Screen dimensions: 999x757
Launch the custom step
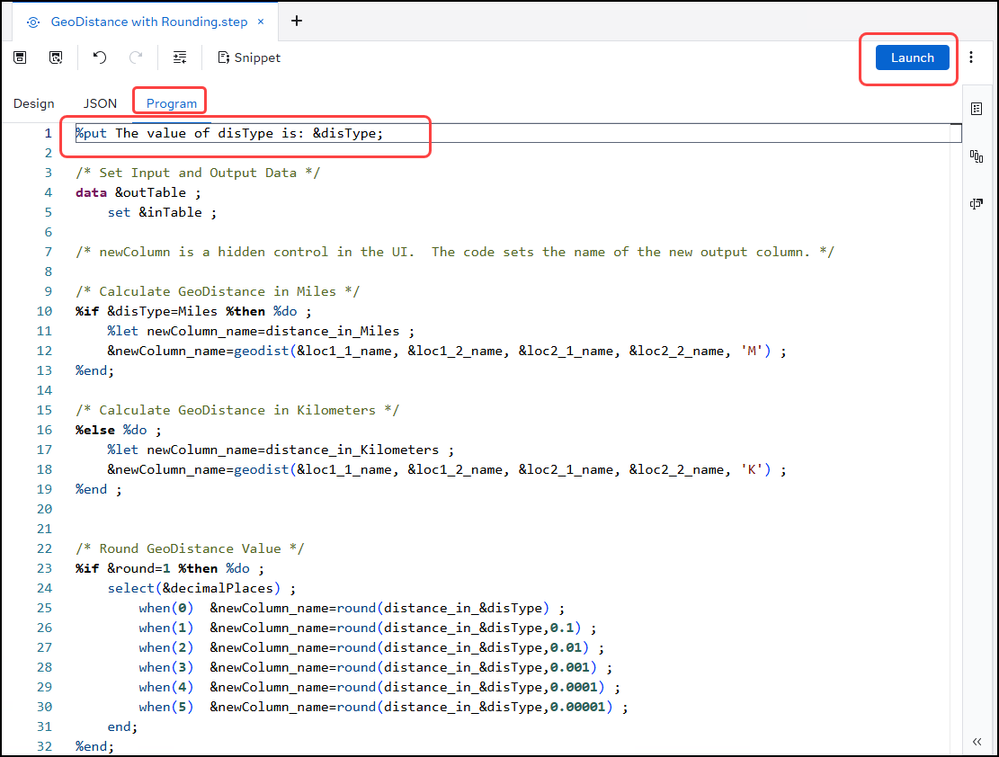[x=912, y=57]
